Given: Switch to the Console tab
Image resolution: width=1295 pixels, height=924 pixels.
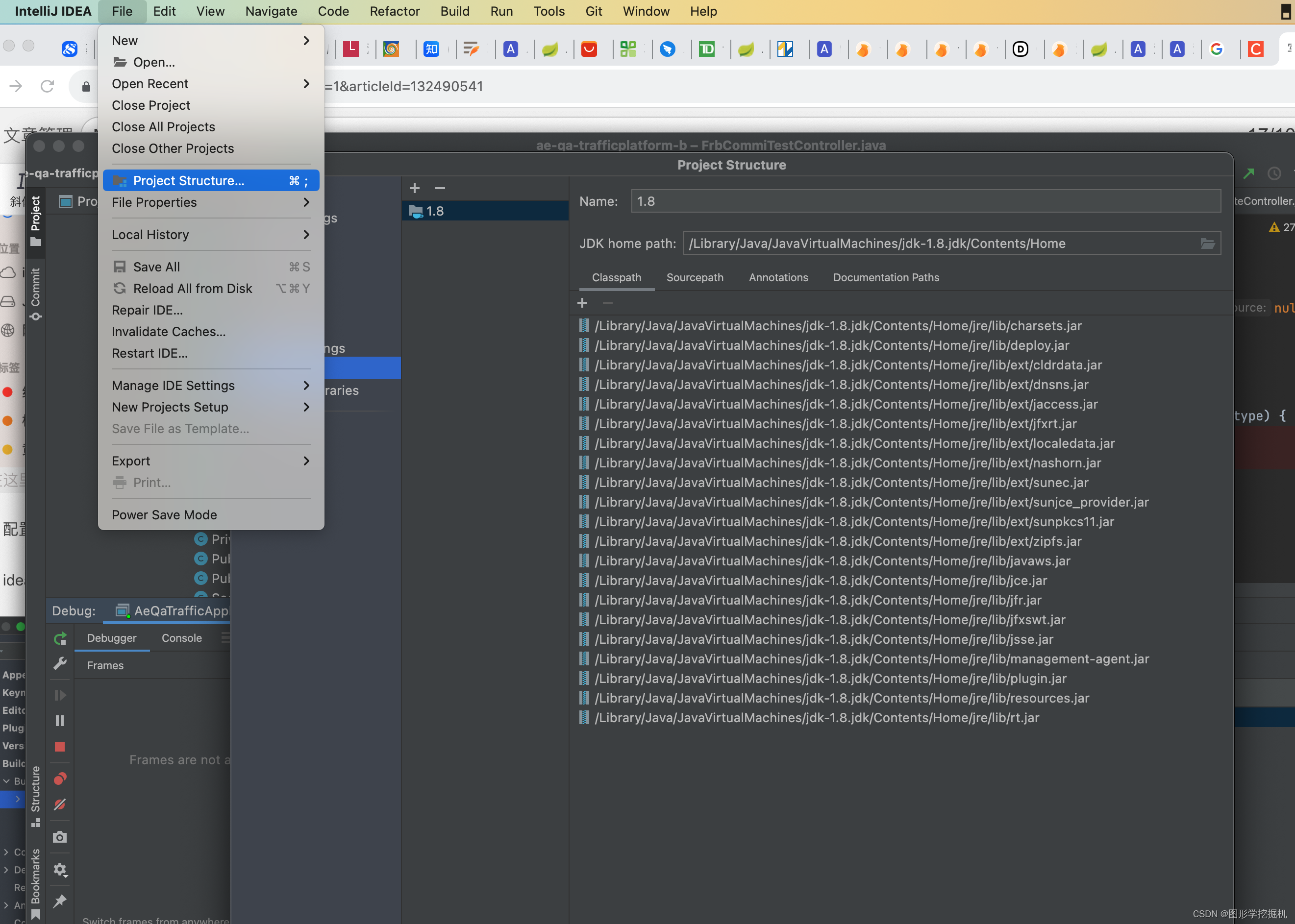Looking at the screenshot, I should click(x=181, y=638).
